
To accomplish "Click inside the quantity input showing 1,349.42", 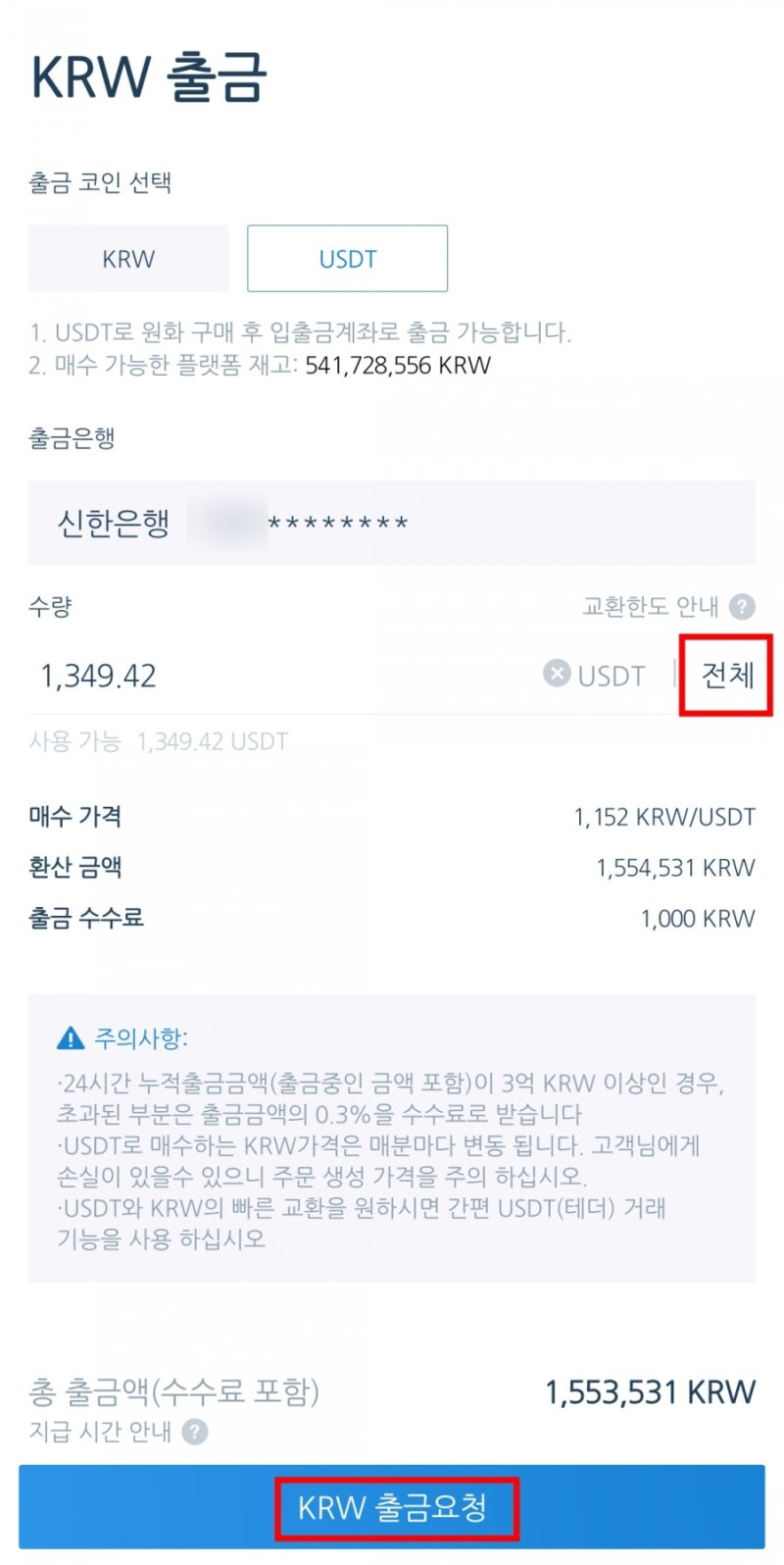I will [98, 675].
